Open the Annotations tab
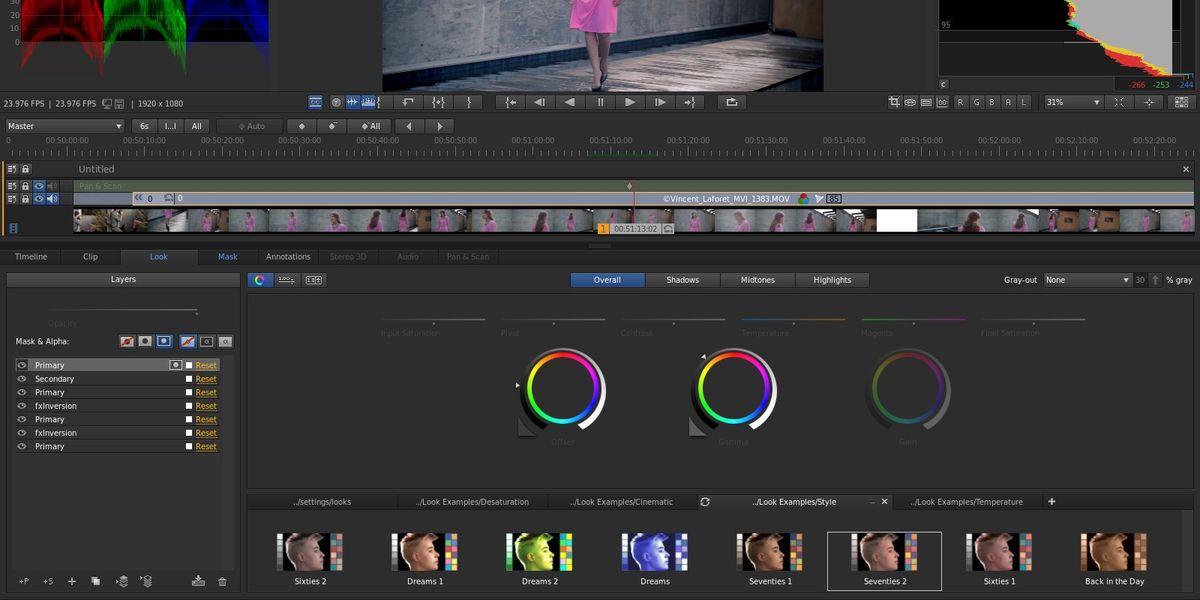 point(289,257)
